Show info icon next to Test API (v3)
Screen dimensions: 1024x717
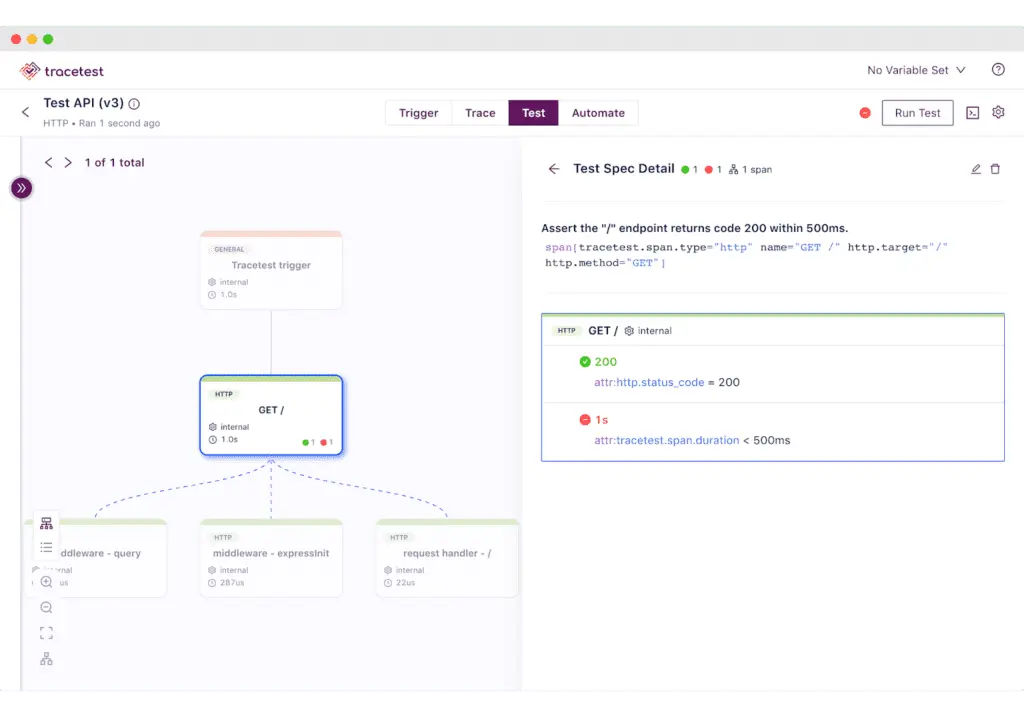[134, 104]
